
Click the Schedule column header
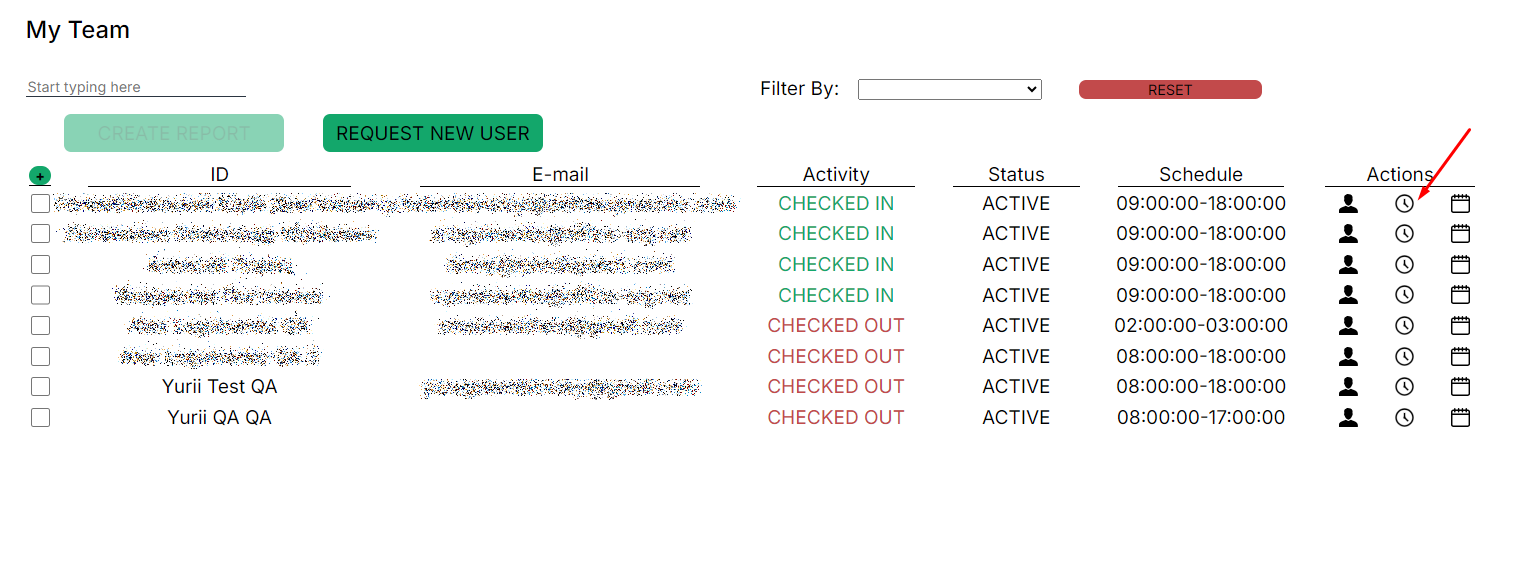click(1200, 175)
